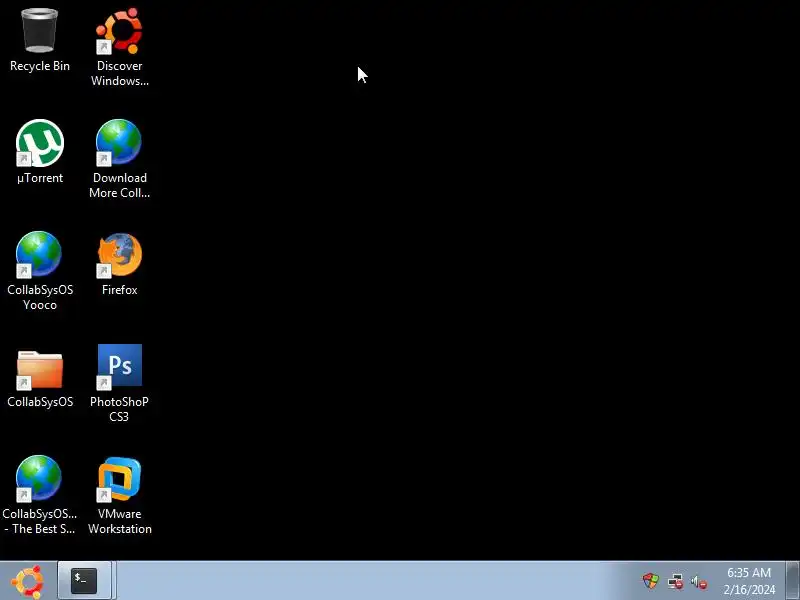Screen dimensions: 800x600
Task: Click the CollabSysOS... - The Best S... globe shortcut
Action: 39,479
